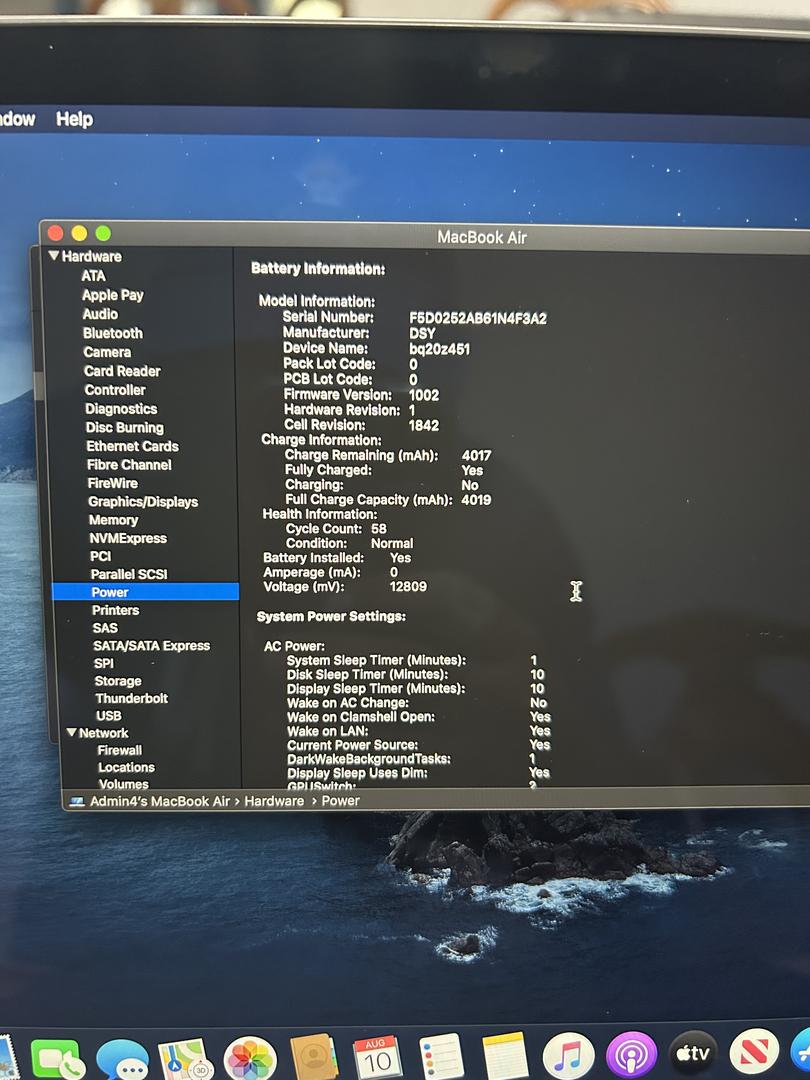This screenshot has width=810, height=1080.
Task: Collapse the Network section triangle
Action: [x=72, y=732]
